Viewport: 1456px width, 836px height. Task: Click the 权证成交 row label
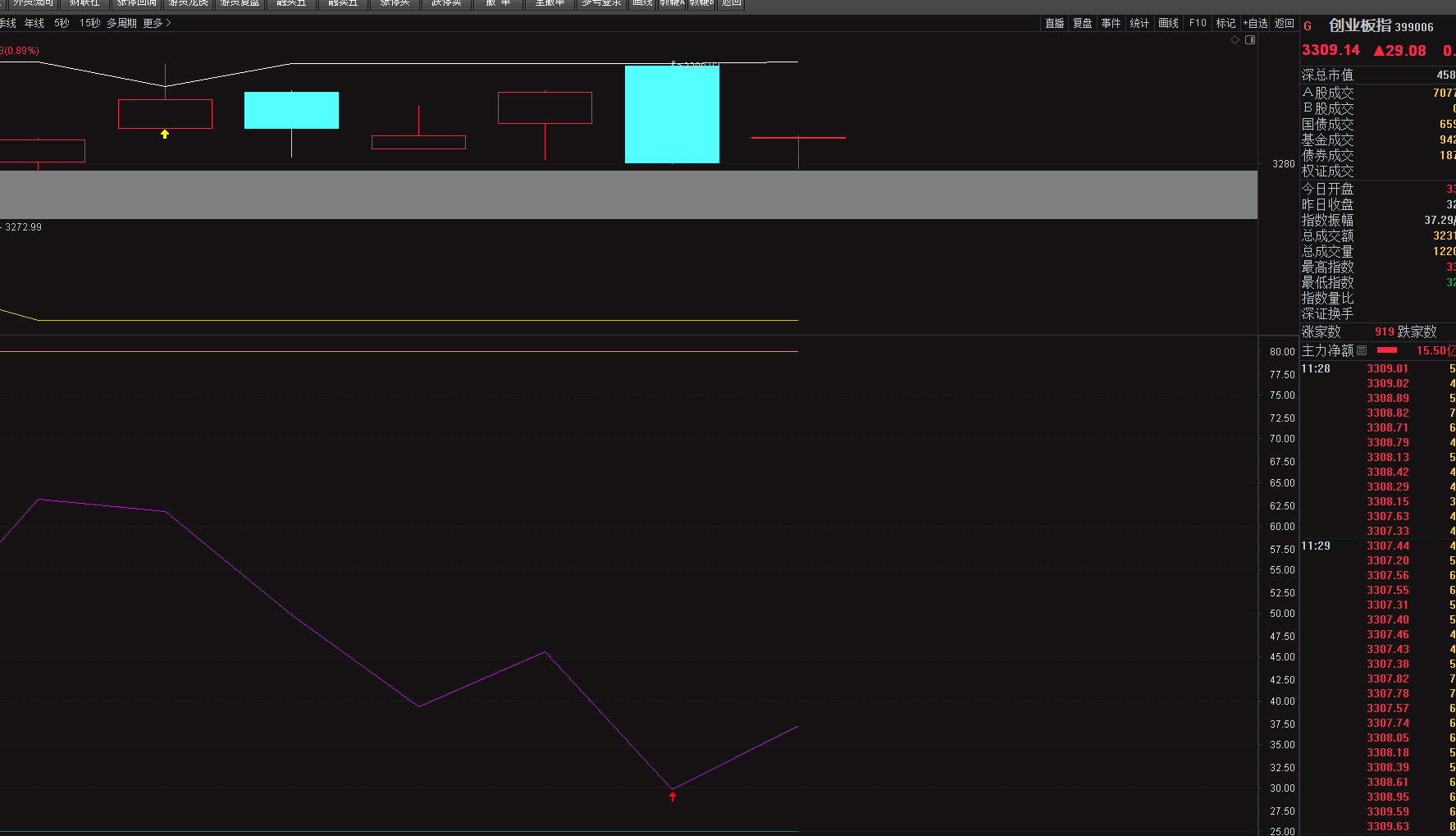click(1327, 171)
